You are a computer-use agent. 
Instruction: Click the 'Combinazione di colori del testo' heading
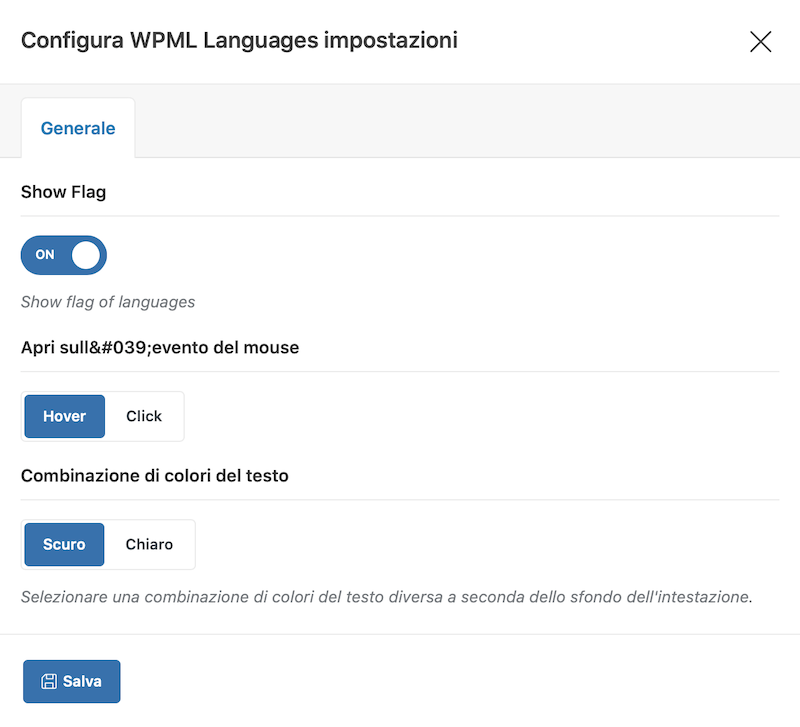tap(155, 475)
